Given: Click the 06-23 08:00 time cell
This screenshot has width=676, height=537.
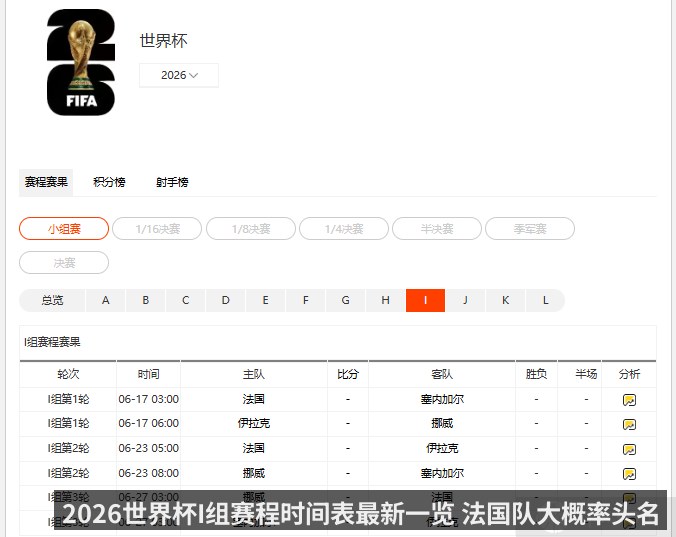Looking at the screenshot, I should 149,473.
